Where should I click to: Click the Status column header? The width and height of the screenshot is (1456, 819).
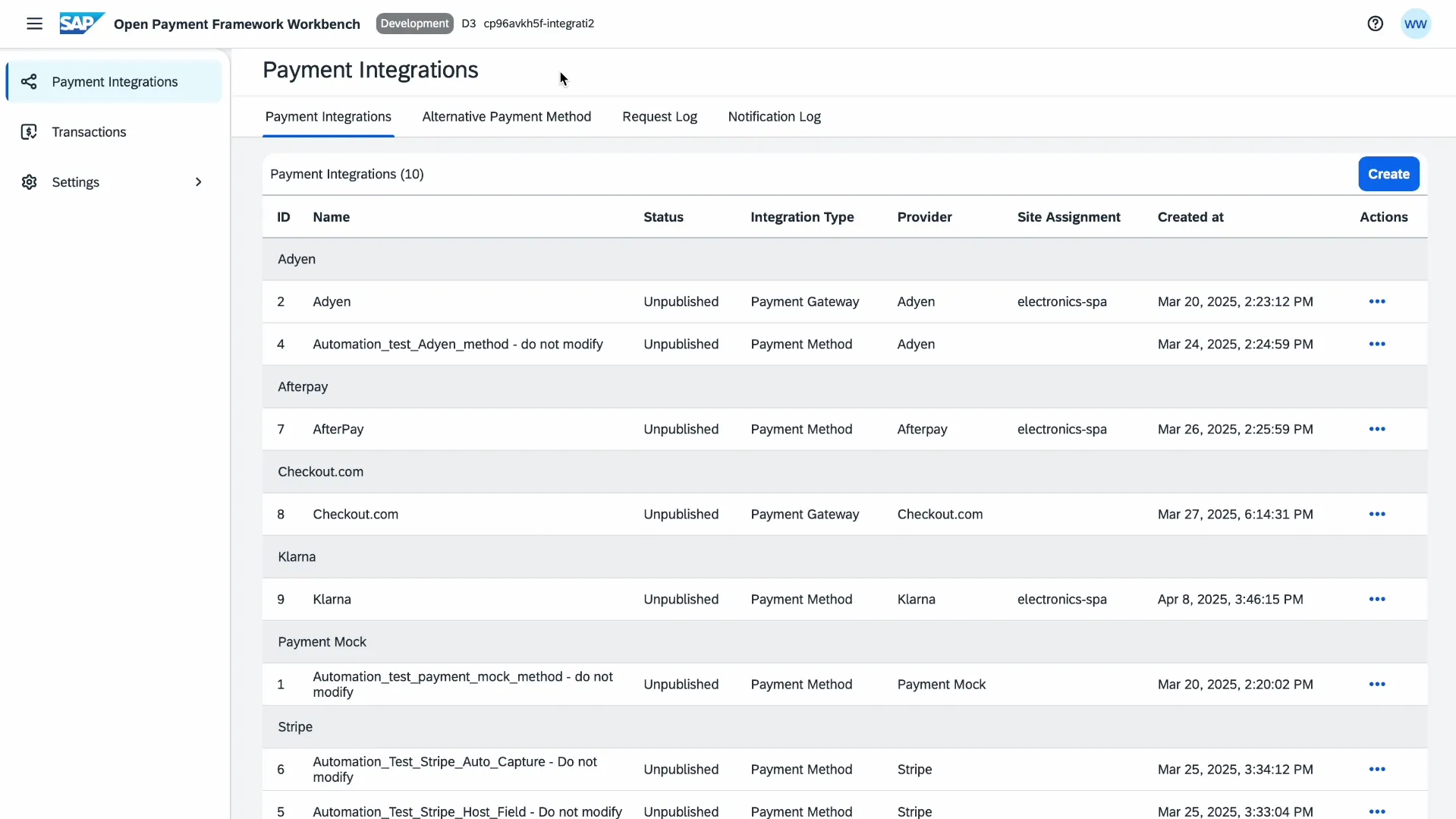click(x=663, y=217)
